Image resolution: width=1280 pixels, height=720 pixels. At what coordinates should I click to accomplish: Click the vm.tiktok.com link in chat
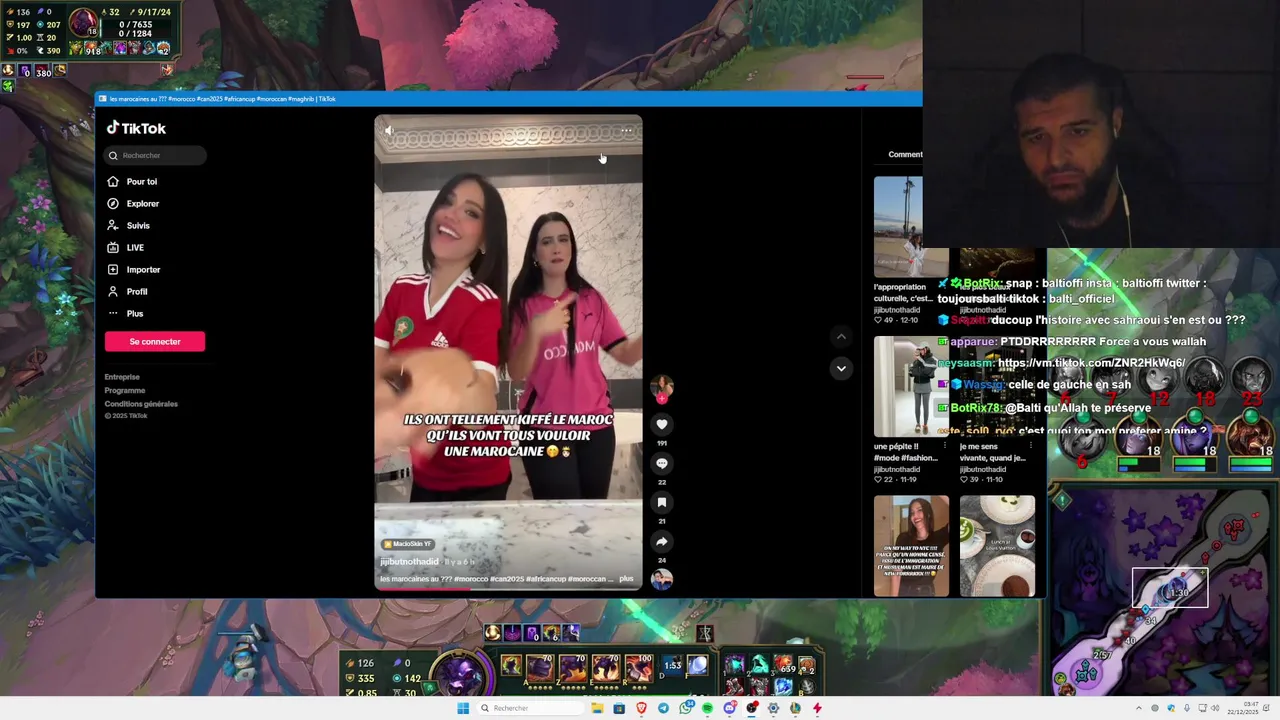[x=1091, y=363]
